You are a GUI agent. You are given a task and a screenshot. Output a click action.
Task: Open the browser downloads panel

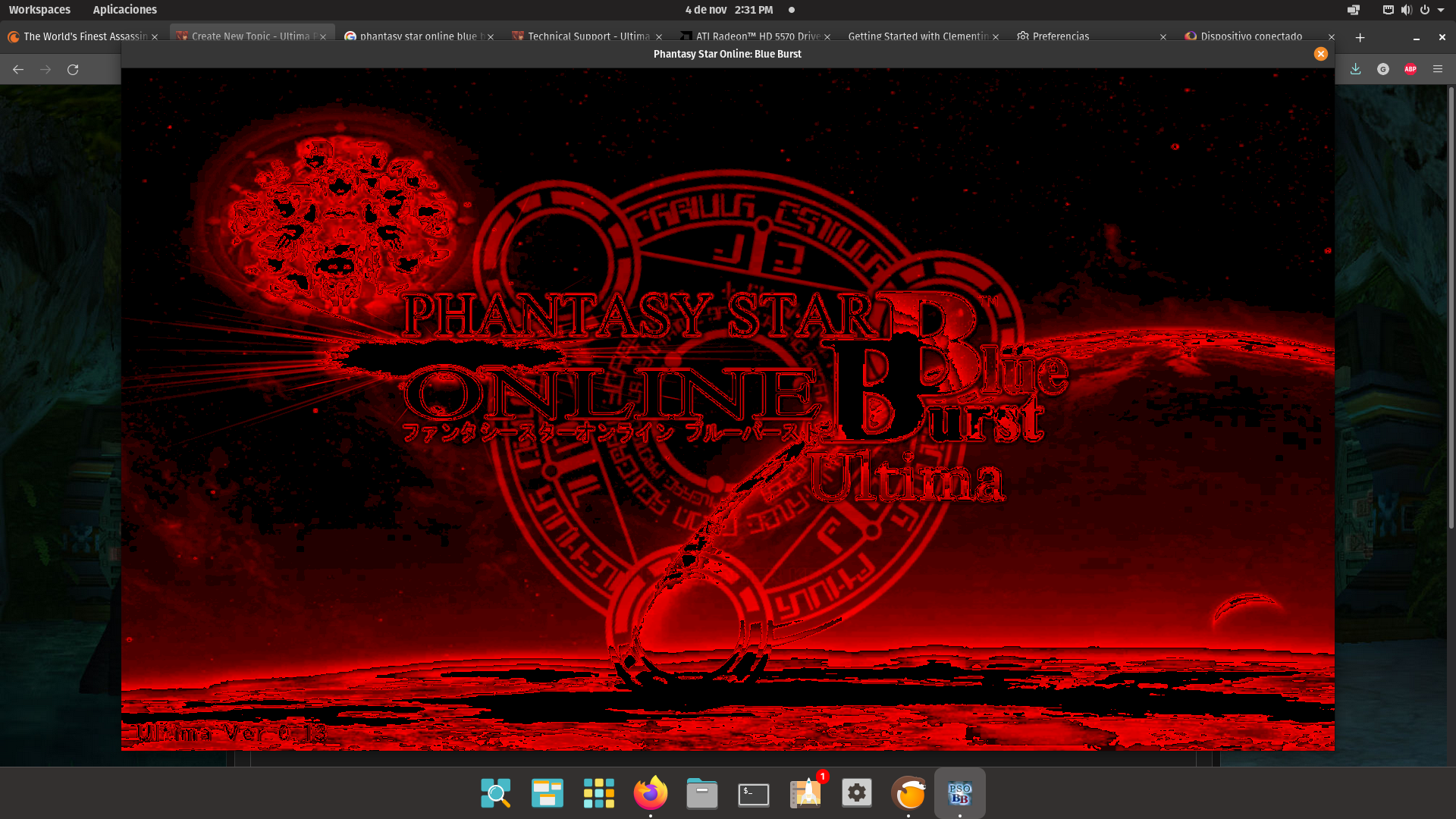click(x=1356, y=69)
